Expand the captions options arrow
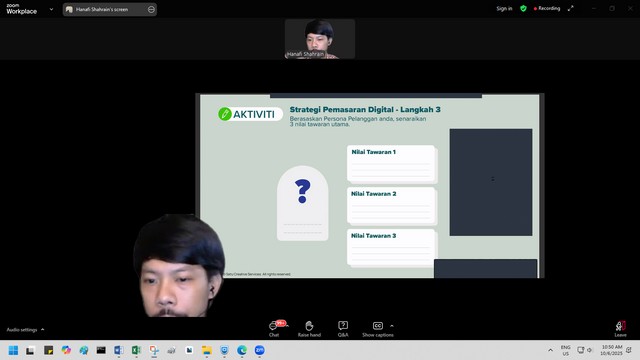The height and width of the screenshot is (360, 640). pos(392,326)
